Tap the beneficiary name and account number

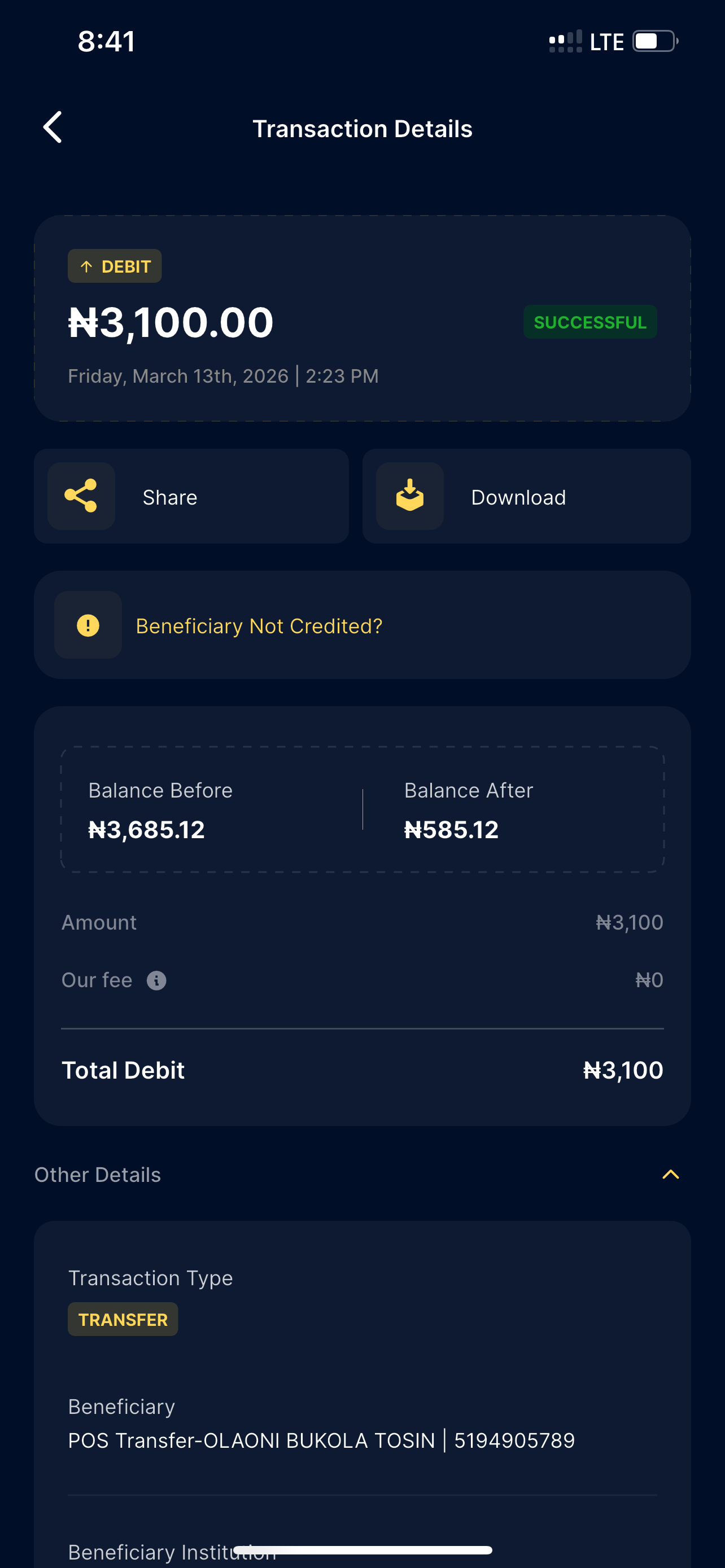coord(321,1441)
